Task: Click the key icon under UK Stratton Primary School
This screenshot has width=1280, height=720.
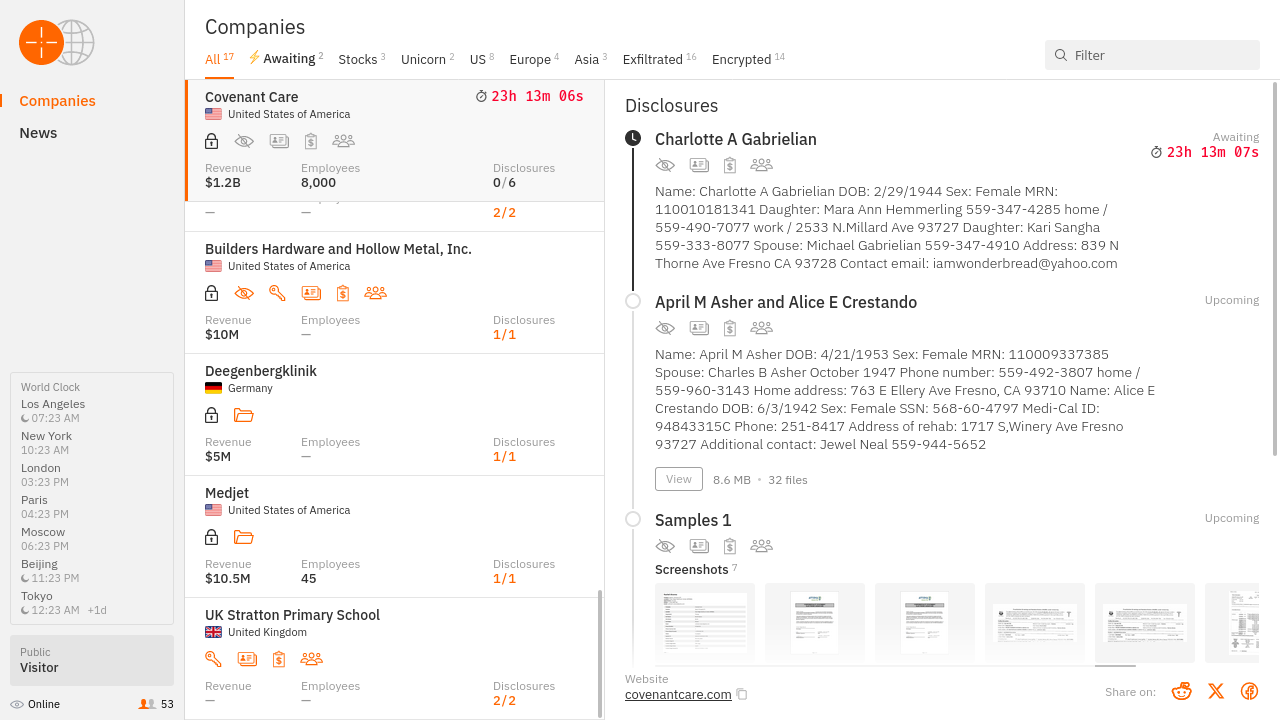Action: [213, 659]
